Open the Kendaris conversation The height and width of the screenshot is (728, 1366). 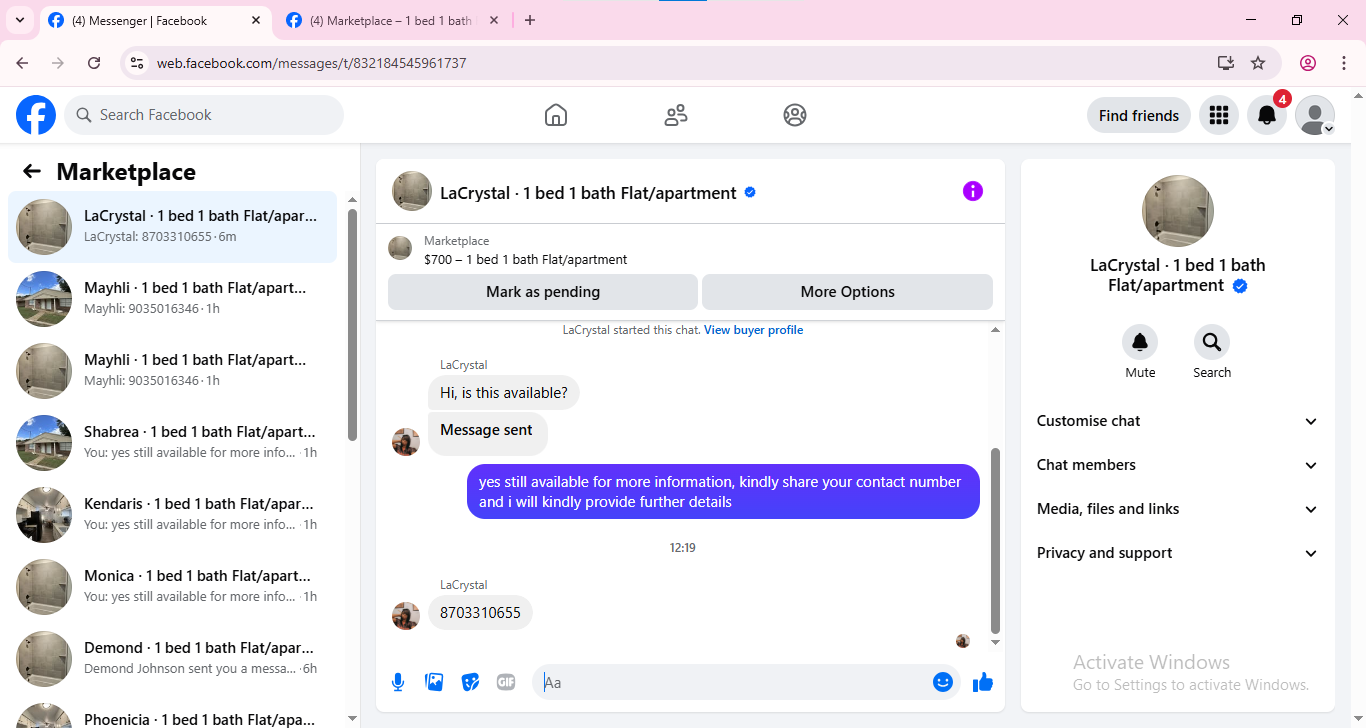[172, 515]
